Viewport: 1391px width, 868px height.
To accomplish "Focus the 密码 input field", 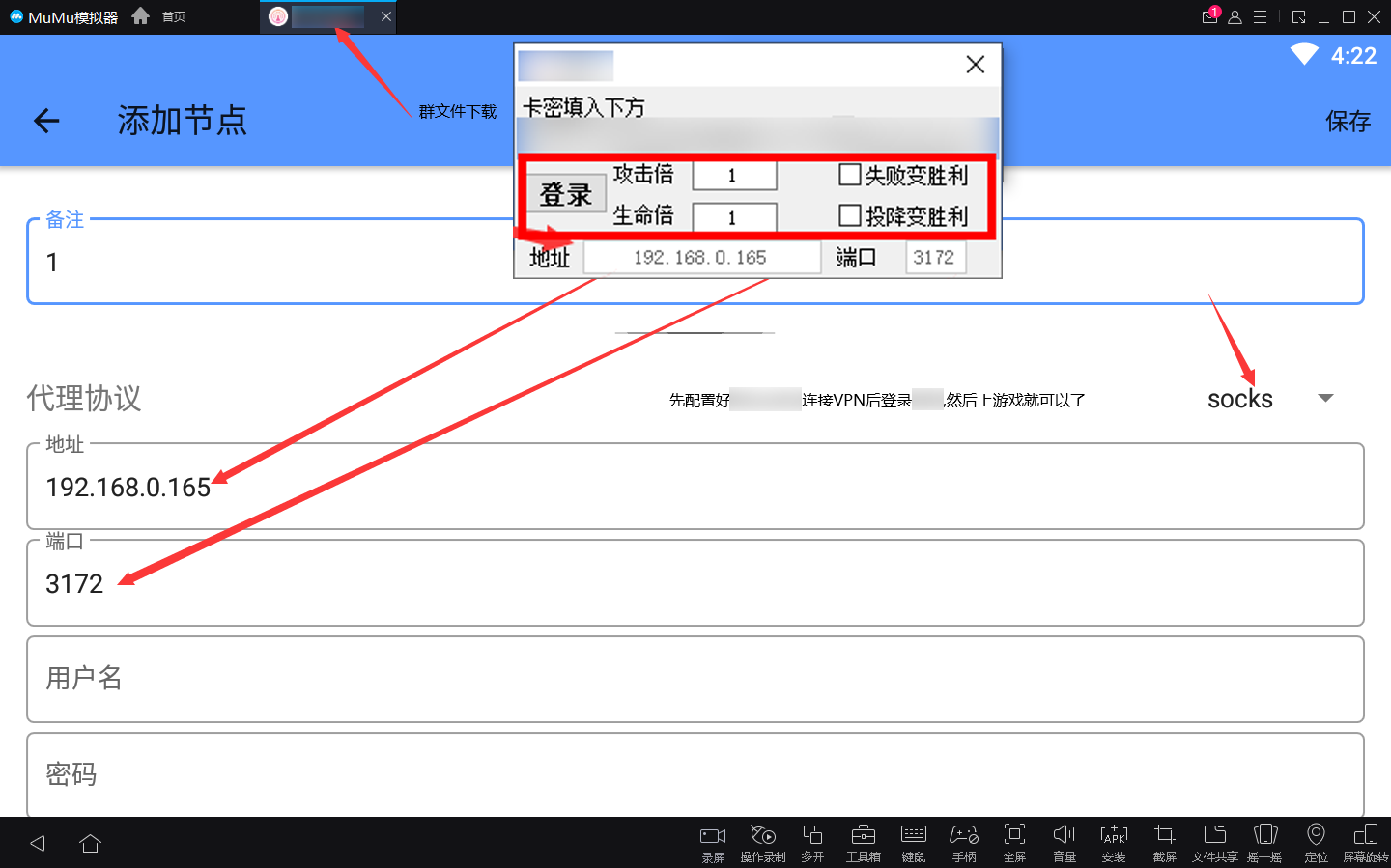I will 695,774.
